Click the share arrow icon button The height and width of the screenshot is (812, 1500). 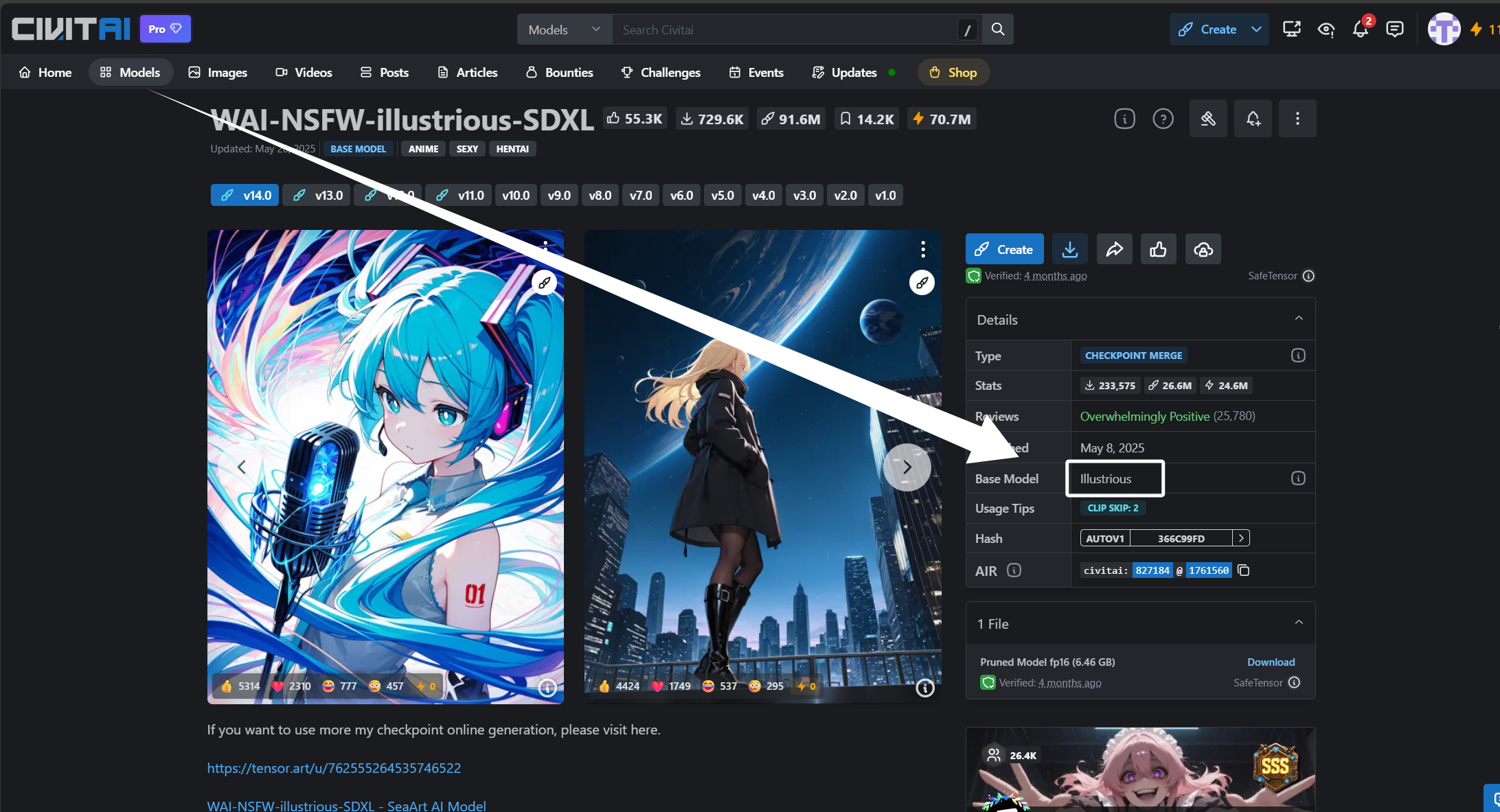1114,249
